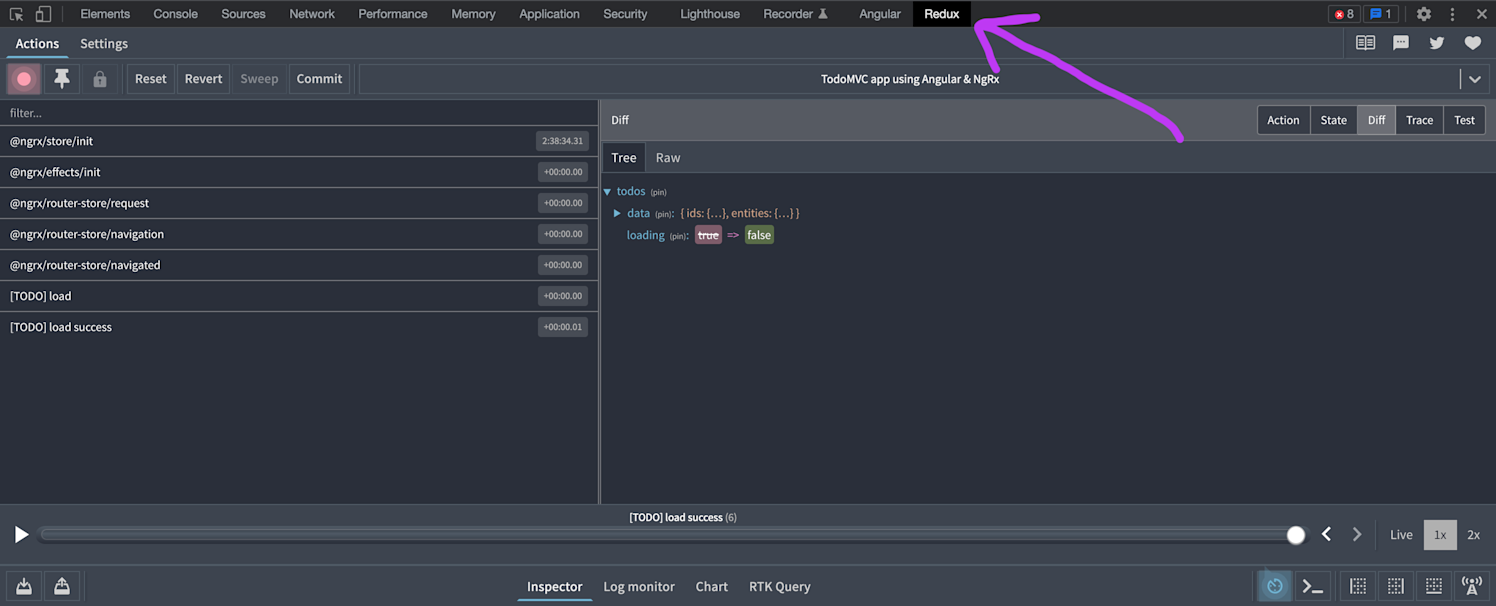1496x606 pixels.
Task: Switch inspector to the Test view
Action: tap(1464, 120)
